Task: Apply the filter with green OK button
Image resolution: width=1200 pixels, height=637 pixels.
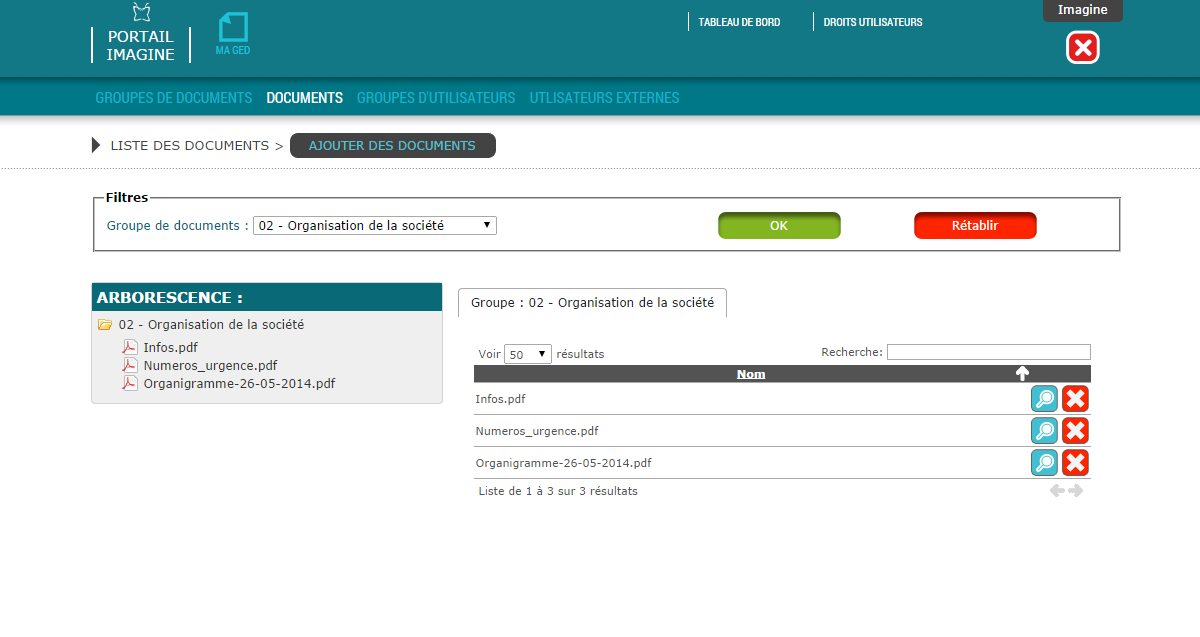Action: coord(779,226)
